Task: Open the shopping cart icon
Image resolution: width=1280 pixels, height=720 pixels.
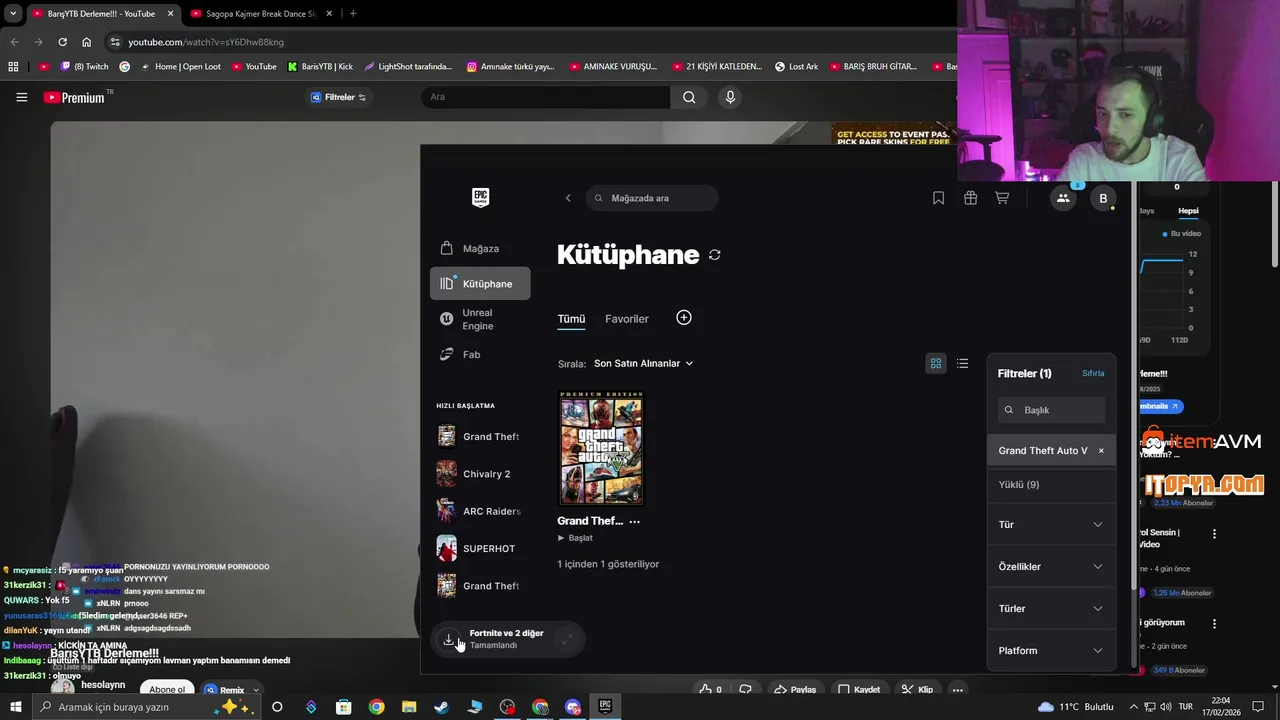Action: click(1002, 198)
